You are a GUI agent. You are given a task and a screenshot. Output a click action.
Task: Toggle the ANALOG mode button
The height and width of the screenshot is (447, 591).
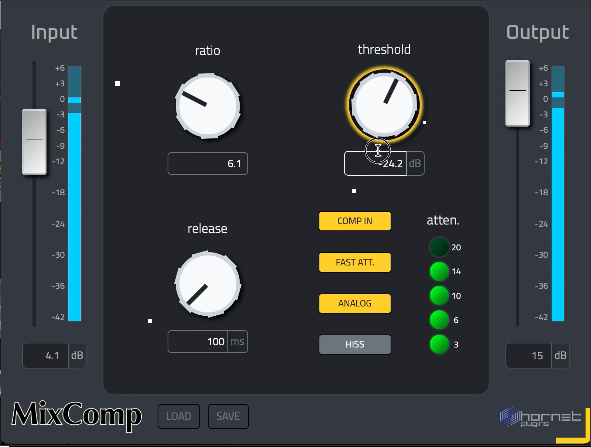tap(355, 303)
